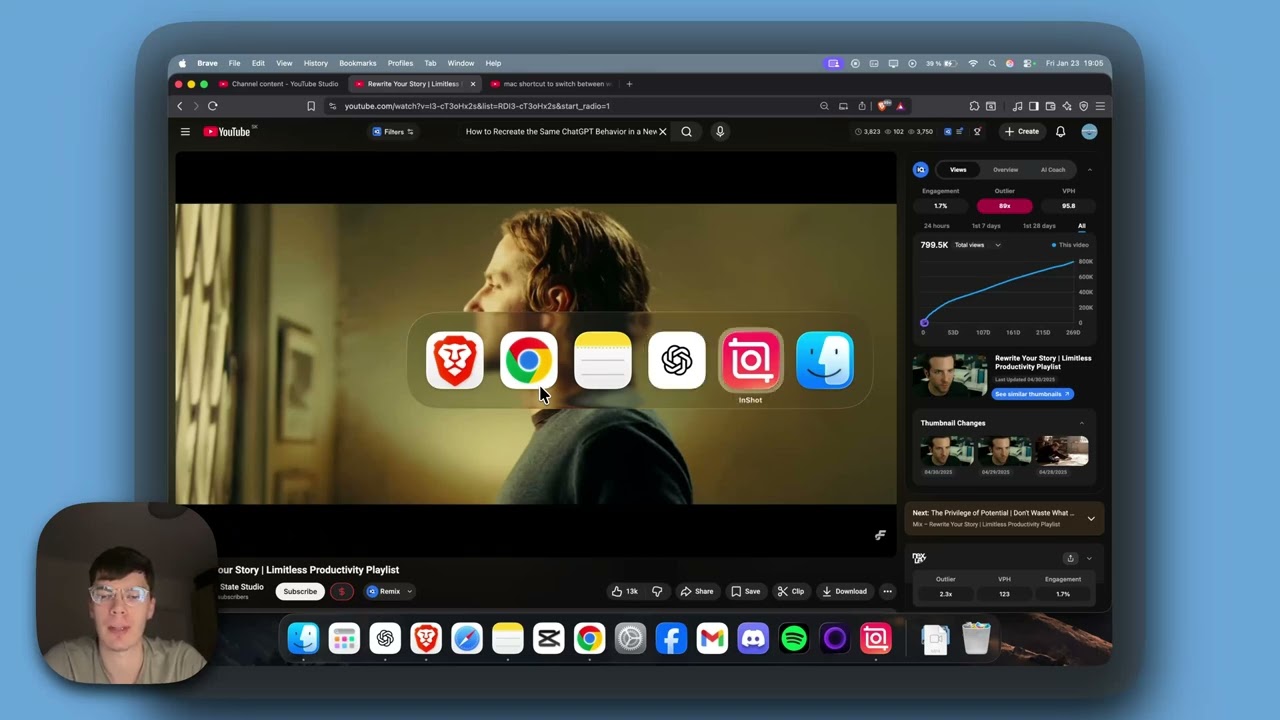Open the Create menu button
The image size is (1280, 720).
tap(1022, 131)
